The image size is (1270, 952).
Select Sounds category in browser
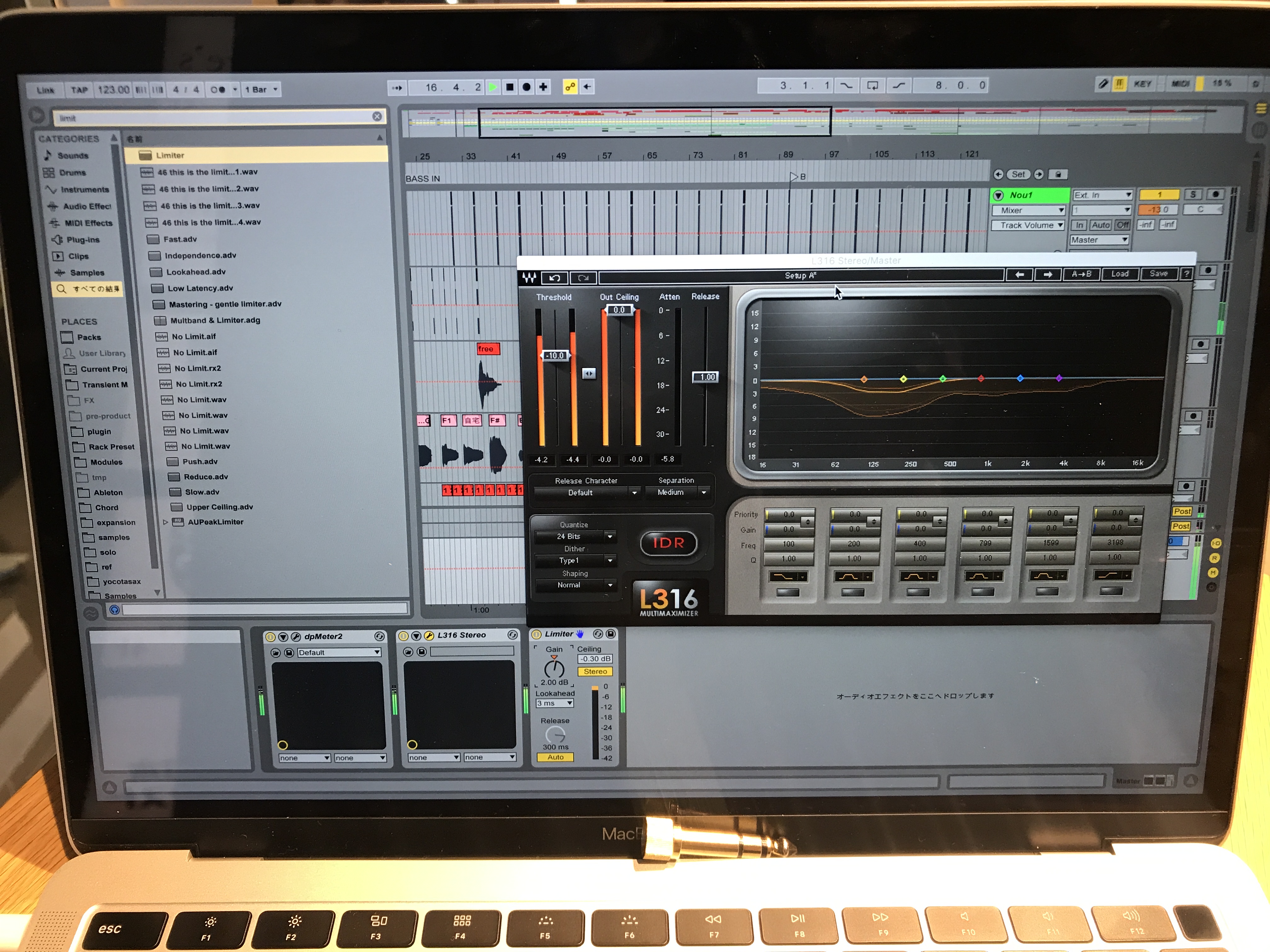point(72,156)
